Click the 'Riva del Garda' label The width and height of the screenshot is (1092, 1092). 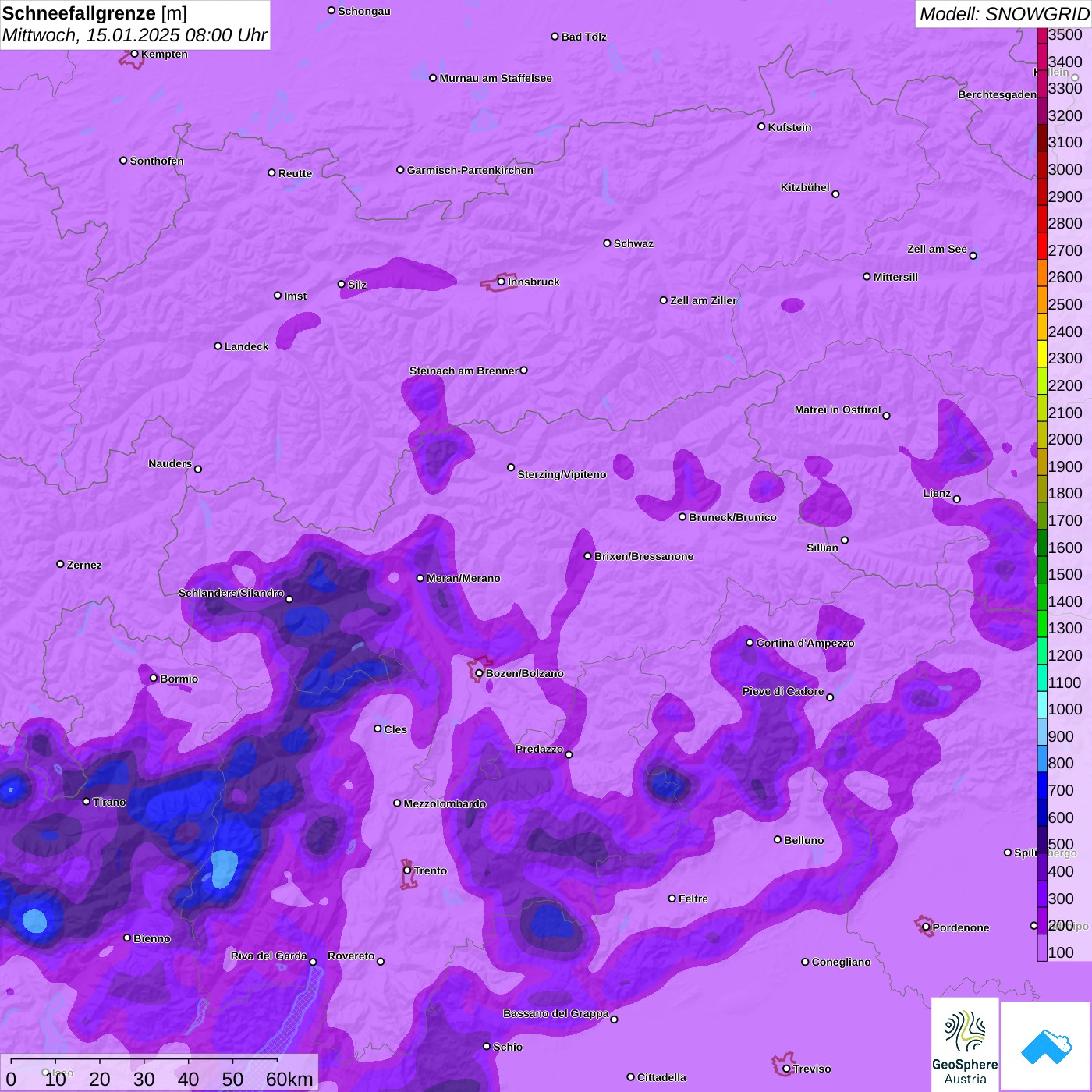268,955
